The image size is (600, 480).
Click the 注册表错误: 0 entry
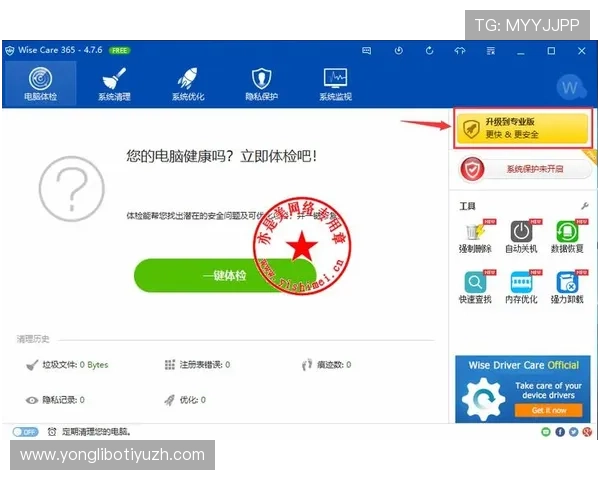point(197,365)
